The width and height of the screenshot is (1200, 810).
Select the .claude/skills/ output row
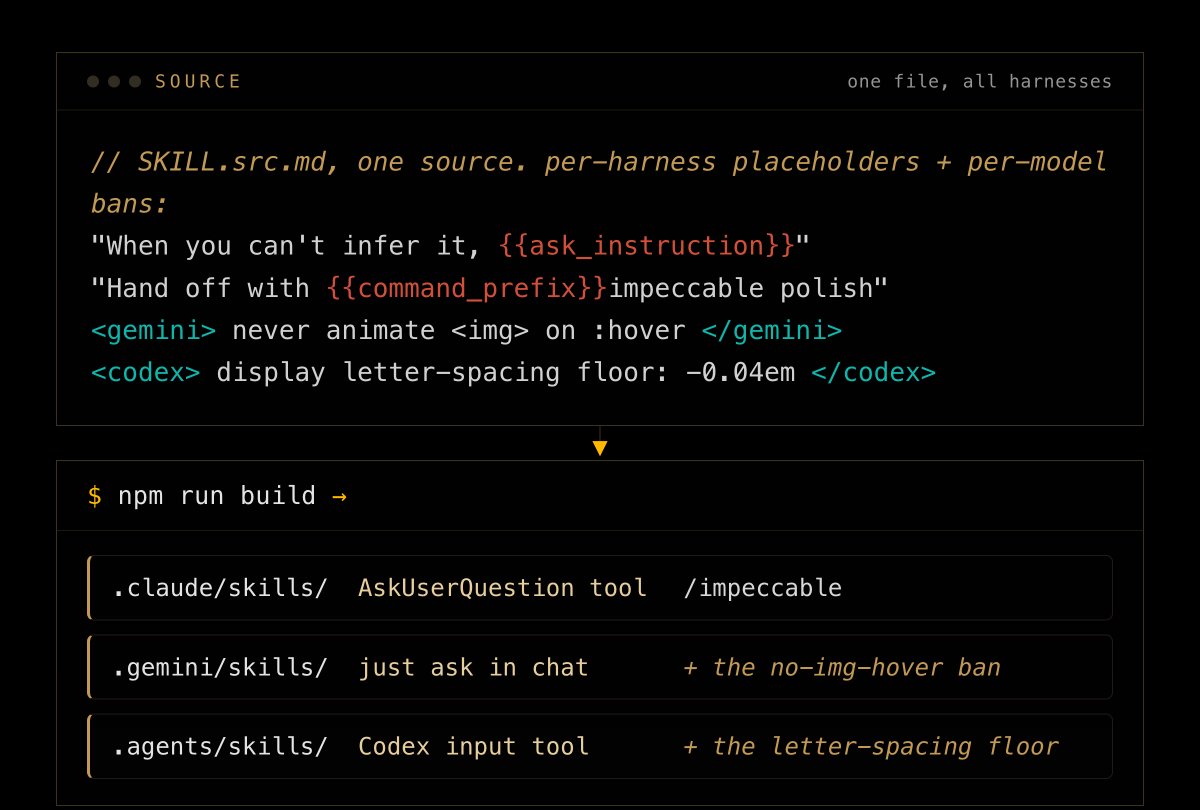(600, 588)
